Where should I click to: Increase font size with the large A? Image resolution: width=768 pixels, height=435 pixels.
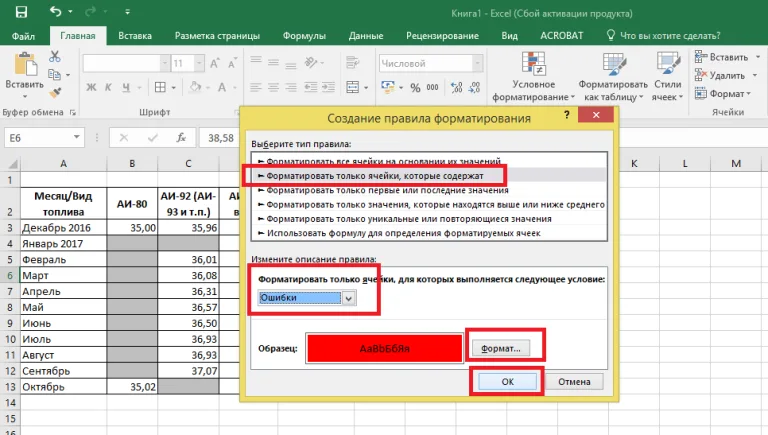215,63
